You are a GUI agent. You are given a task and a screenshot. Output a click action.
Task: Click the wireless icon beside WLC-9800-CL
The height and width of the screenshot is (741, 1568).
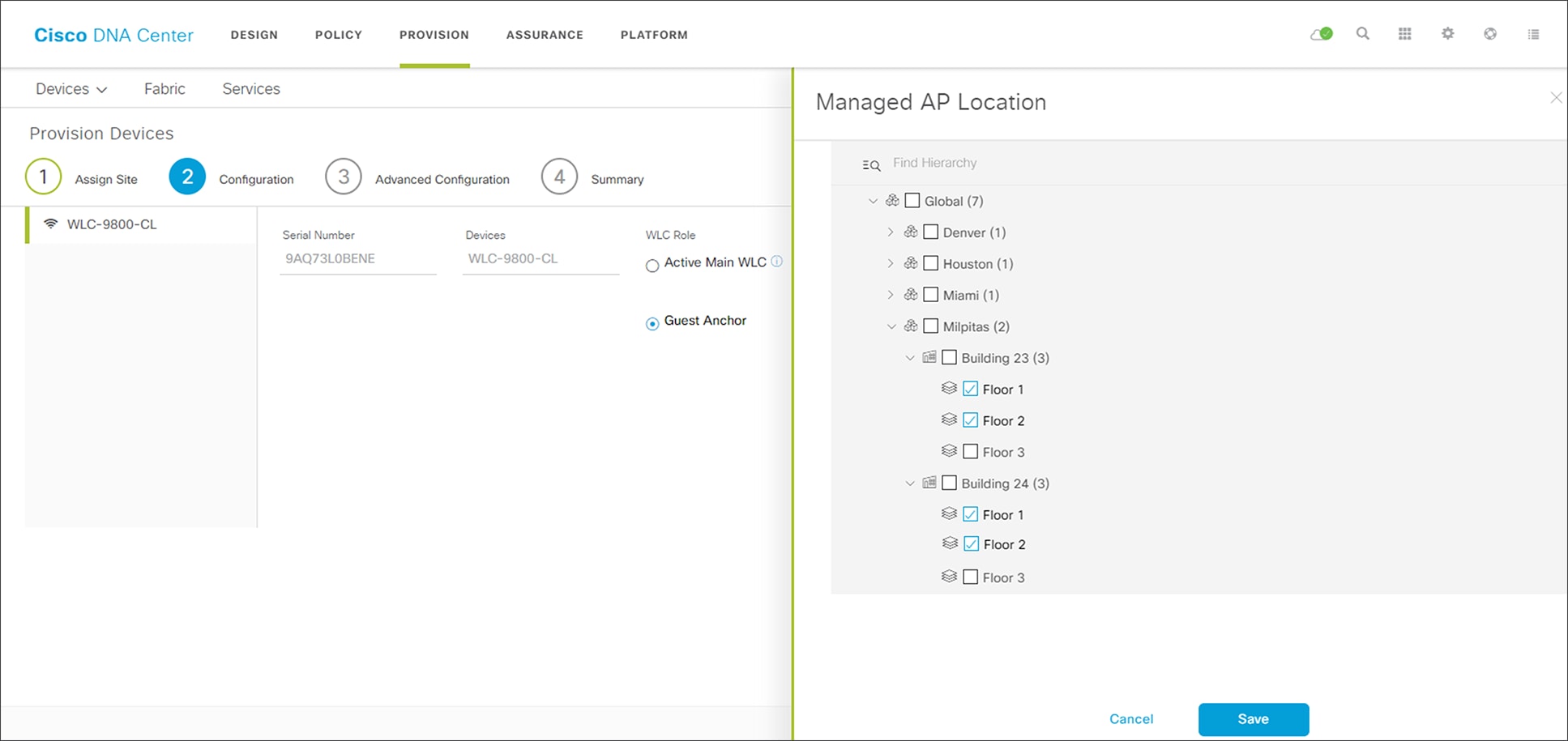click(50, 224)
